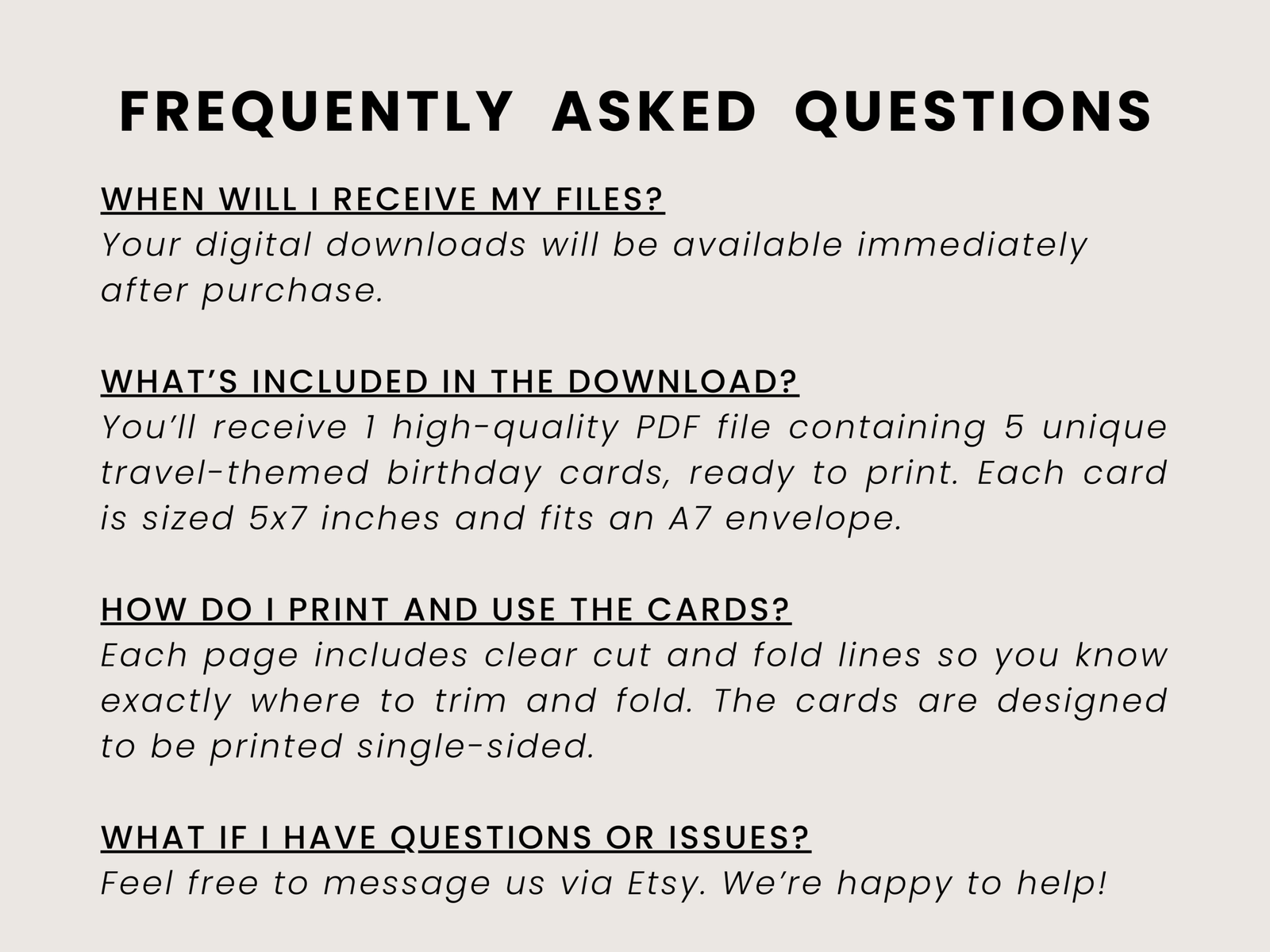1270x952 pixels.
Task: Click the text 'Your digital downloads will be available immediately'
Action: coord(594,244)
